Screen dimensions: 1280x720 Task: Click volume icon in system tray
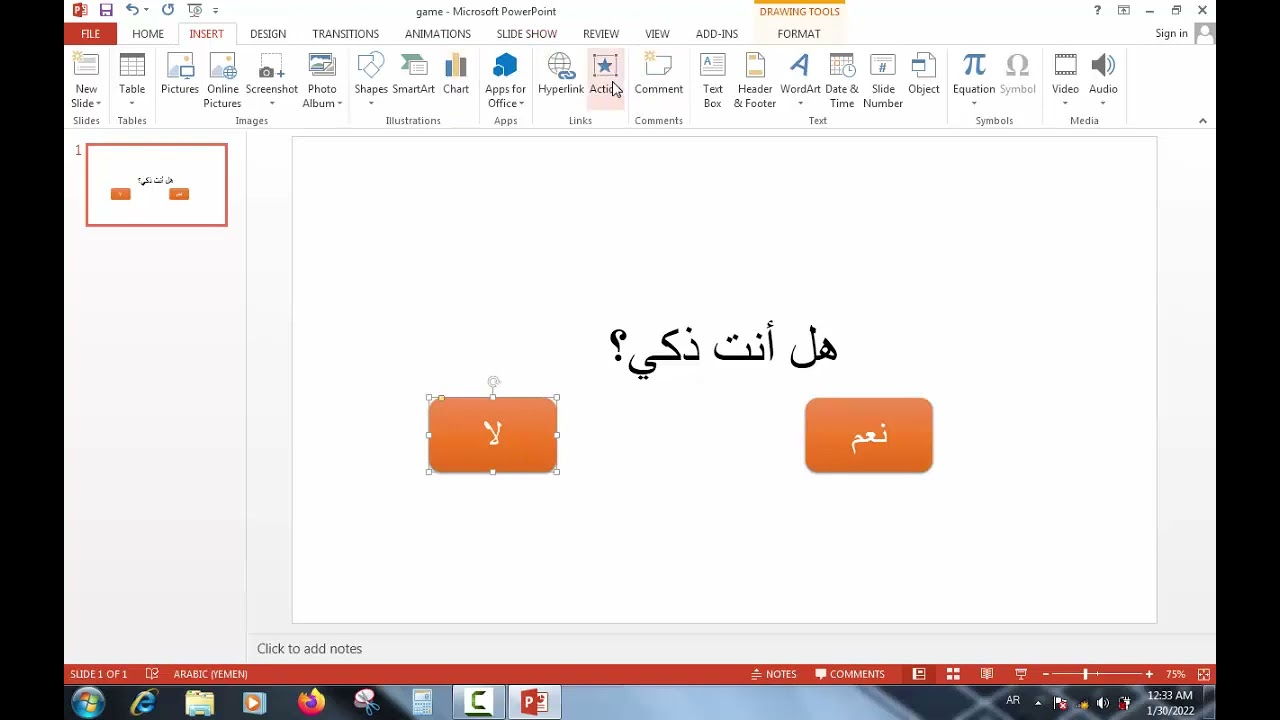pos(1103,703)
